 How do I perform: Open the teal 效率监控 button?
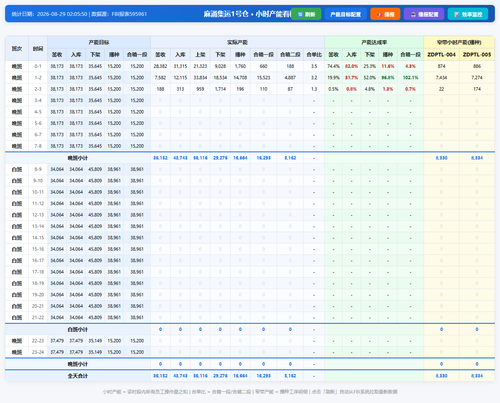point(468,14)
